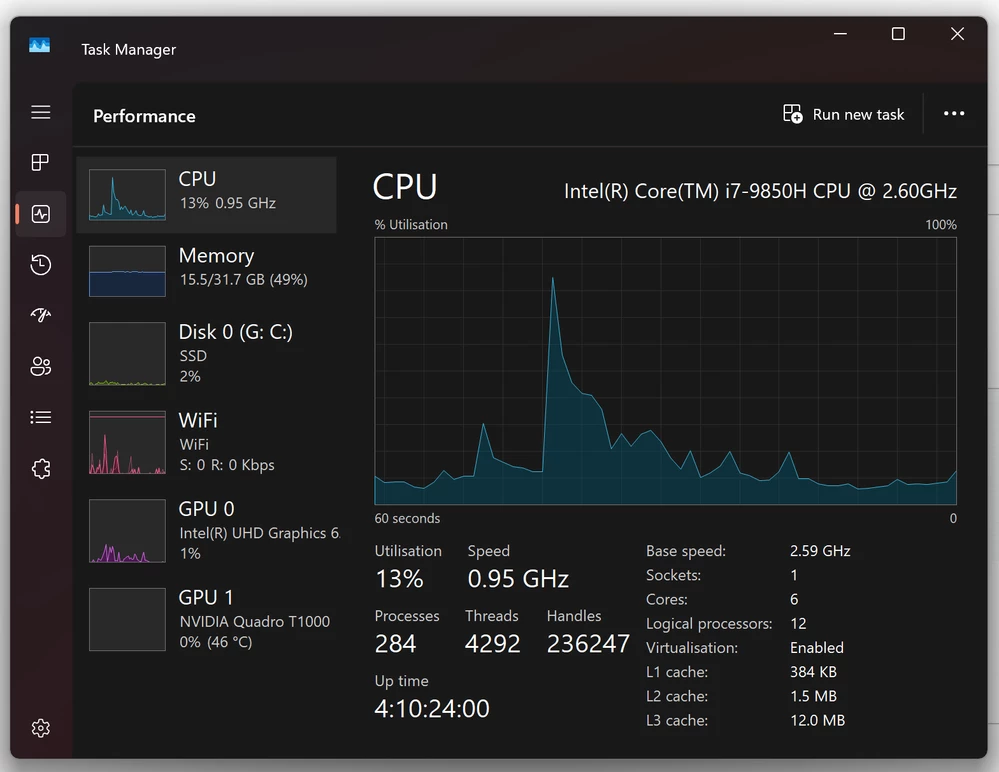999x772 pixels.
Task: Open the App history icon
Action: (x=41, y=264)
